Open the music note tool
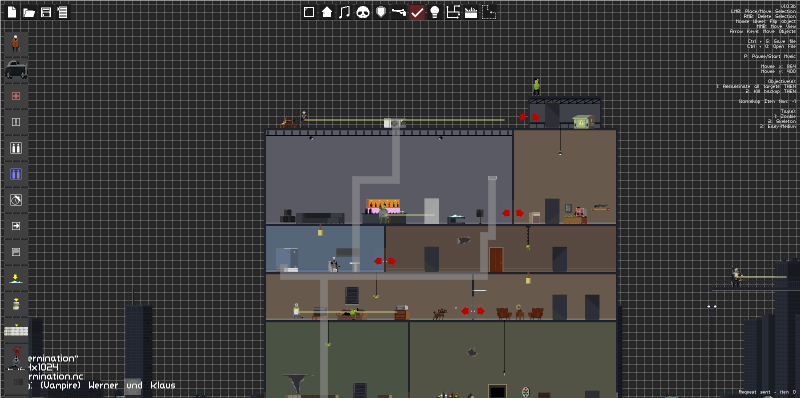Viewport: 800px width, 398px height. 345,12
